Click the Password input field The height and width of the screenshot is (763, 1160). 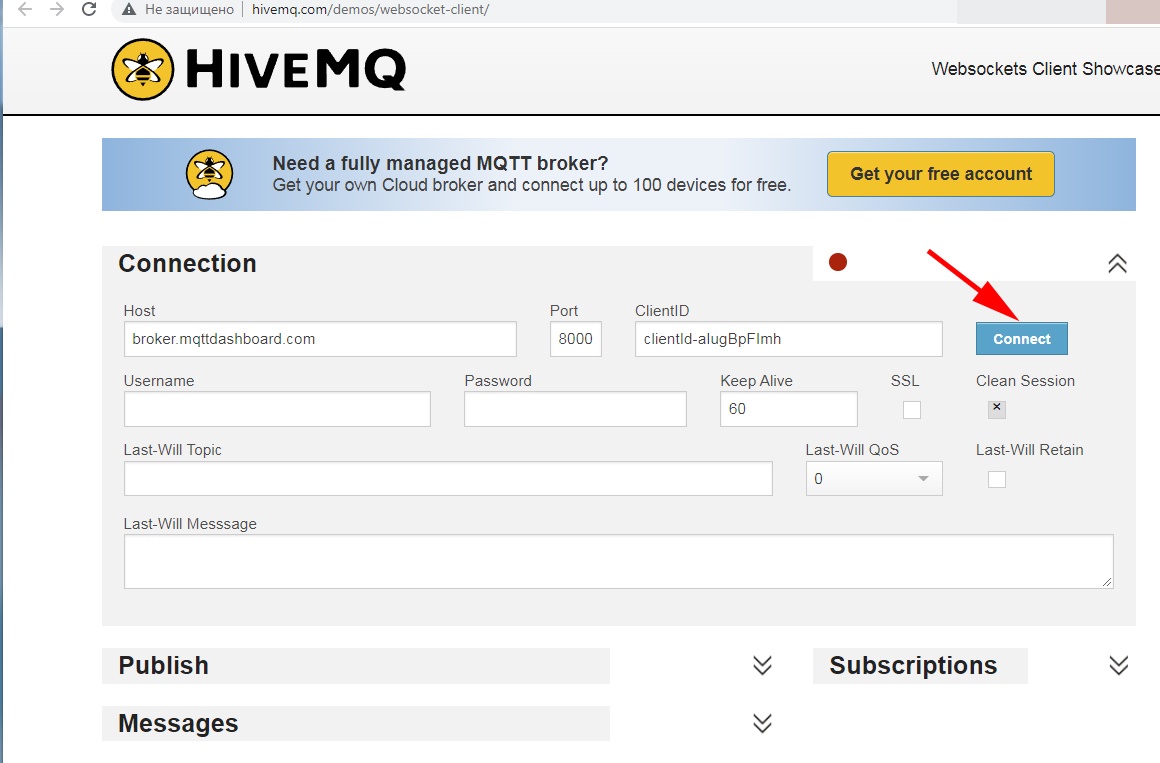[x=576, y=409]
